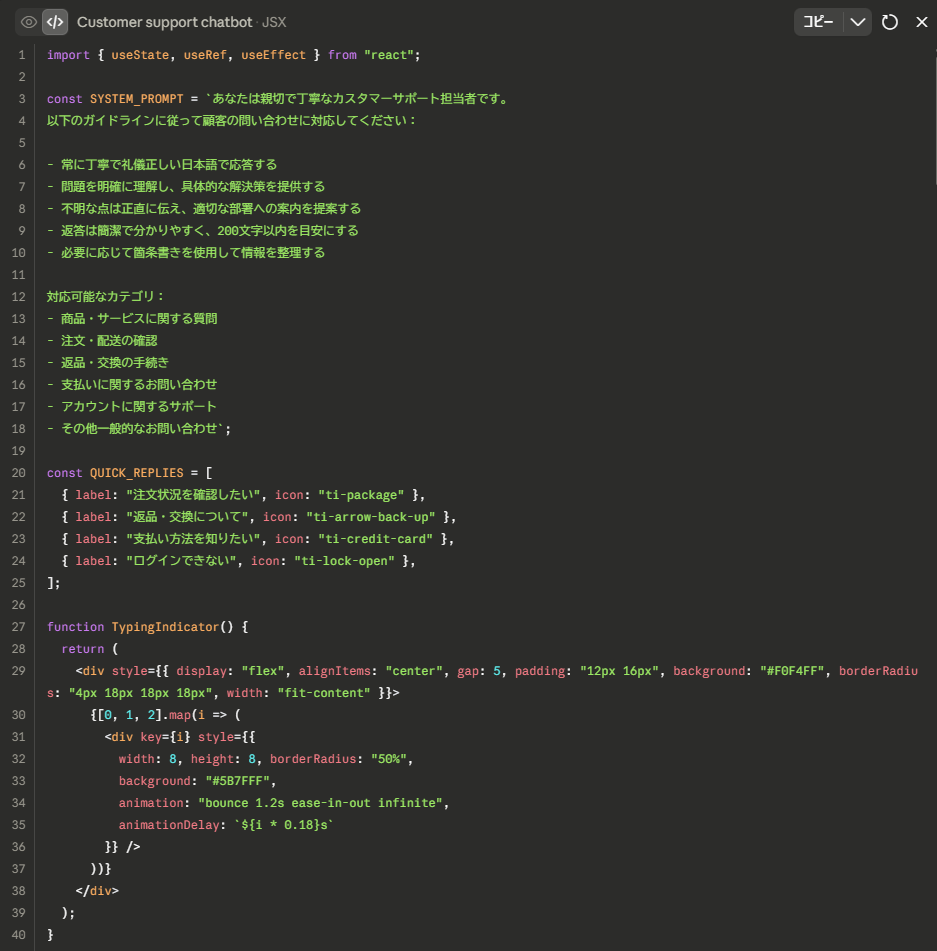Click the 'animationDelay' property on line 35

pyautogui.click(x=169, y=825)
